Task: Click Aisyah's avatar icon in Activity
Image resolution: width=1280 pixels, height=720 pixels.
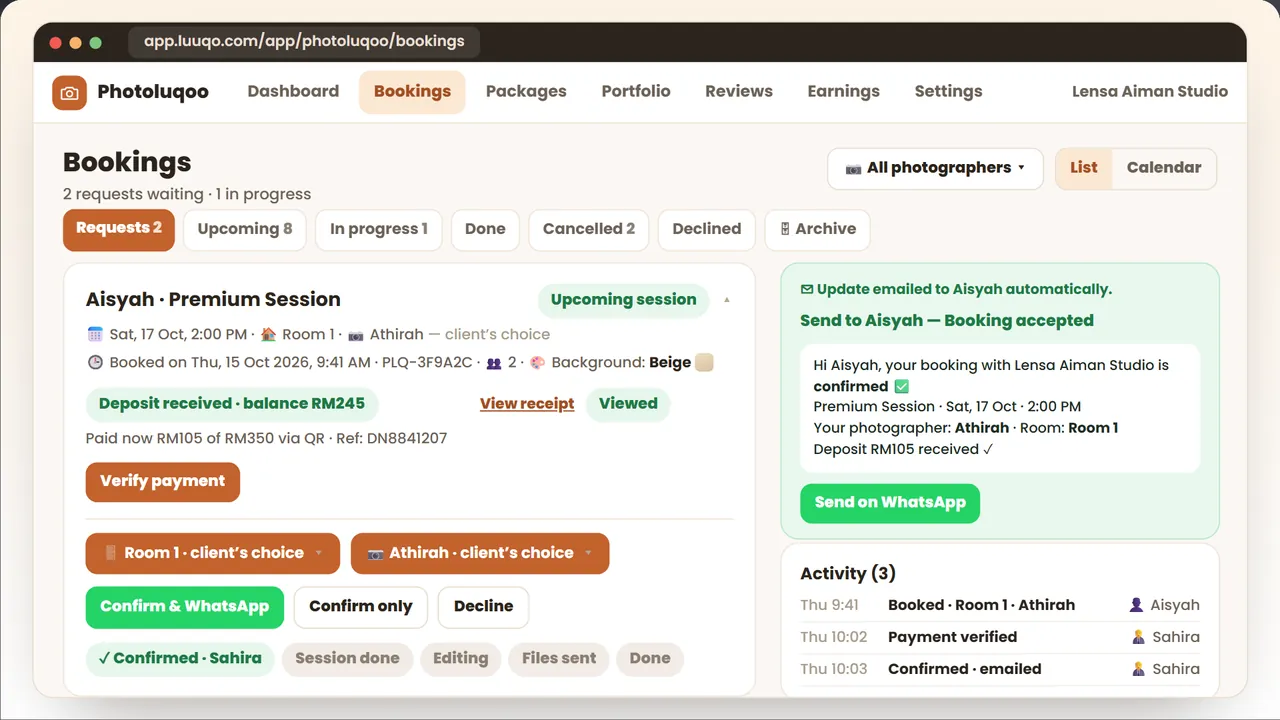Action: point(1136,605)
